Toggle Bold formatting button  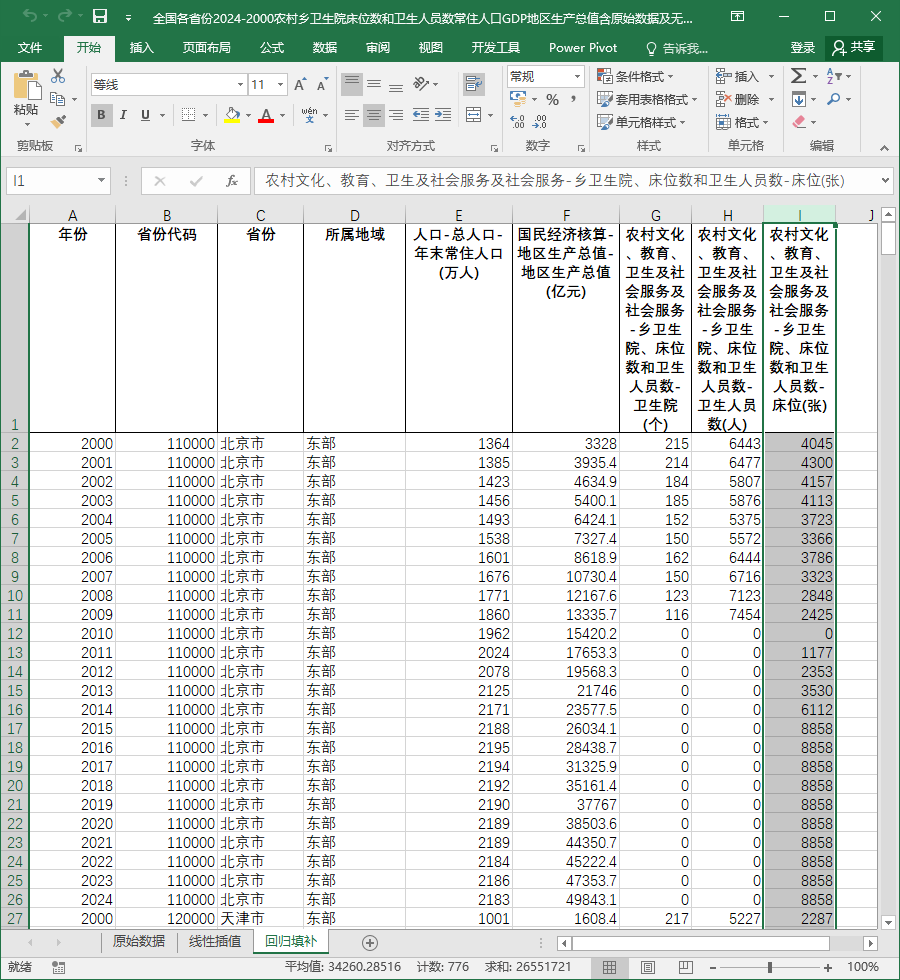(101, 115)
